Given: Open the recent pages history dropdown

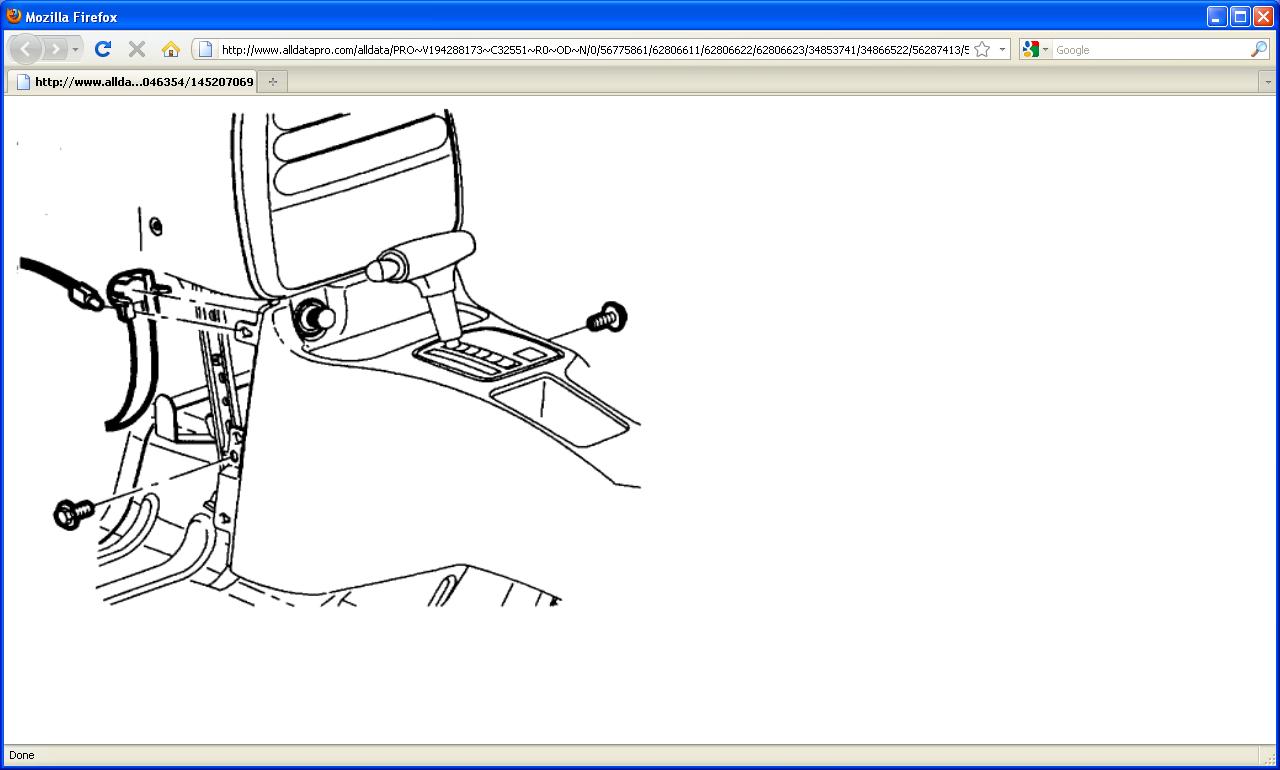Looking at the screenshot, I should click(x=75, y=49).
